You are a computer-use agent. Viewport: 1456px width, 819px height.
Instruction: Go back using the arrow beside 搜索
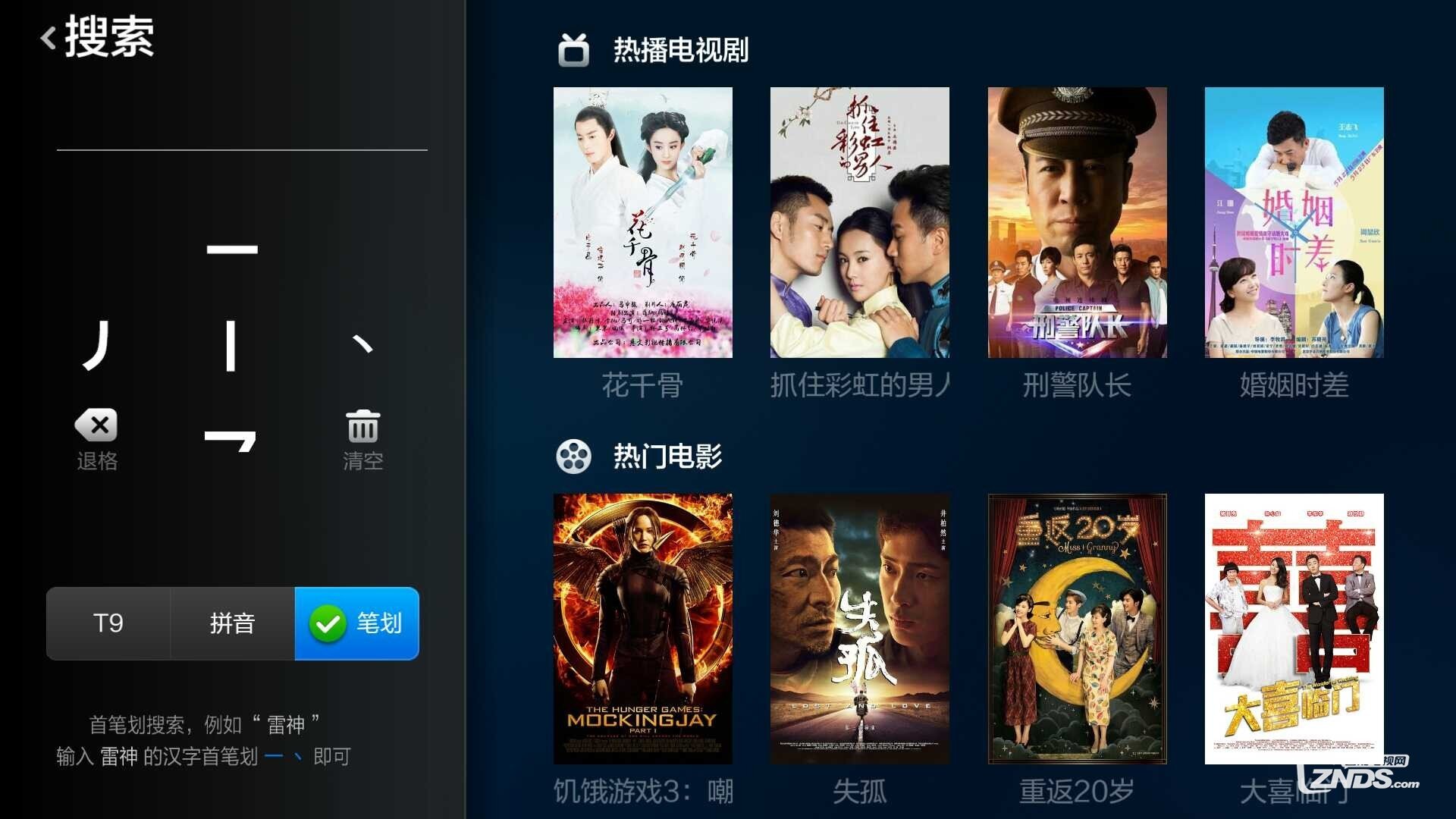[49, 37]
